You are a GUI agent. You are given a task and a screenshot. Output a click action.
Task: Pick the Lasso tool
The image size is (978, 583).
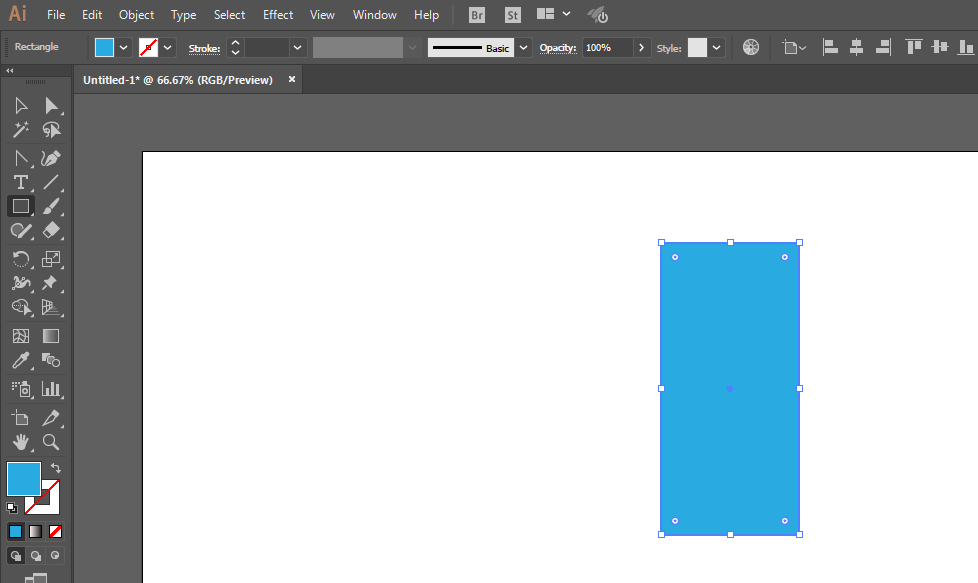coord(51,130)
